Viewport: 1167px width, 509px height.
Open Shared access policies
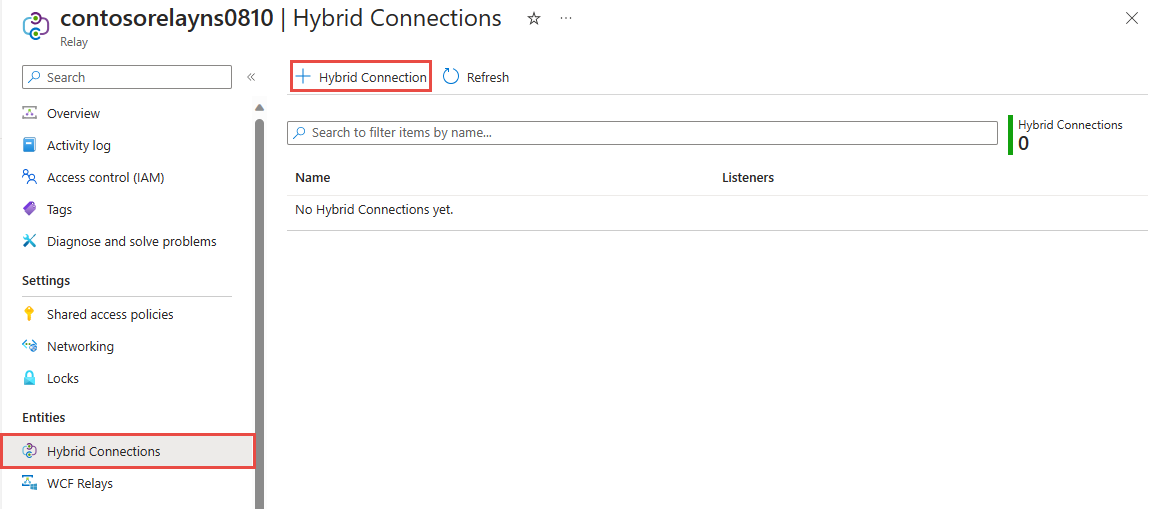click(109, 314)
